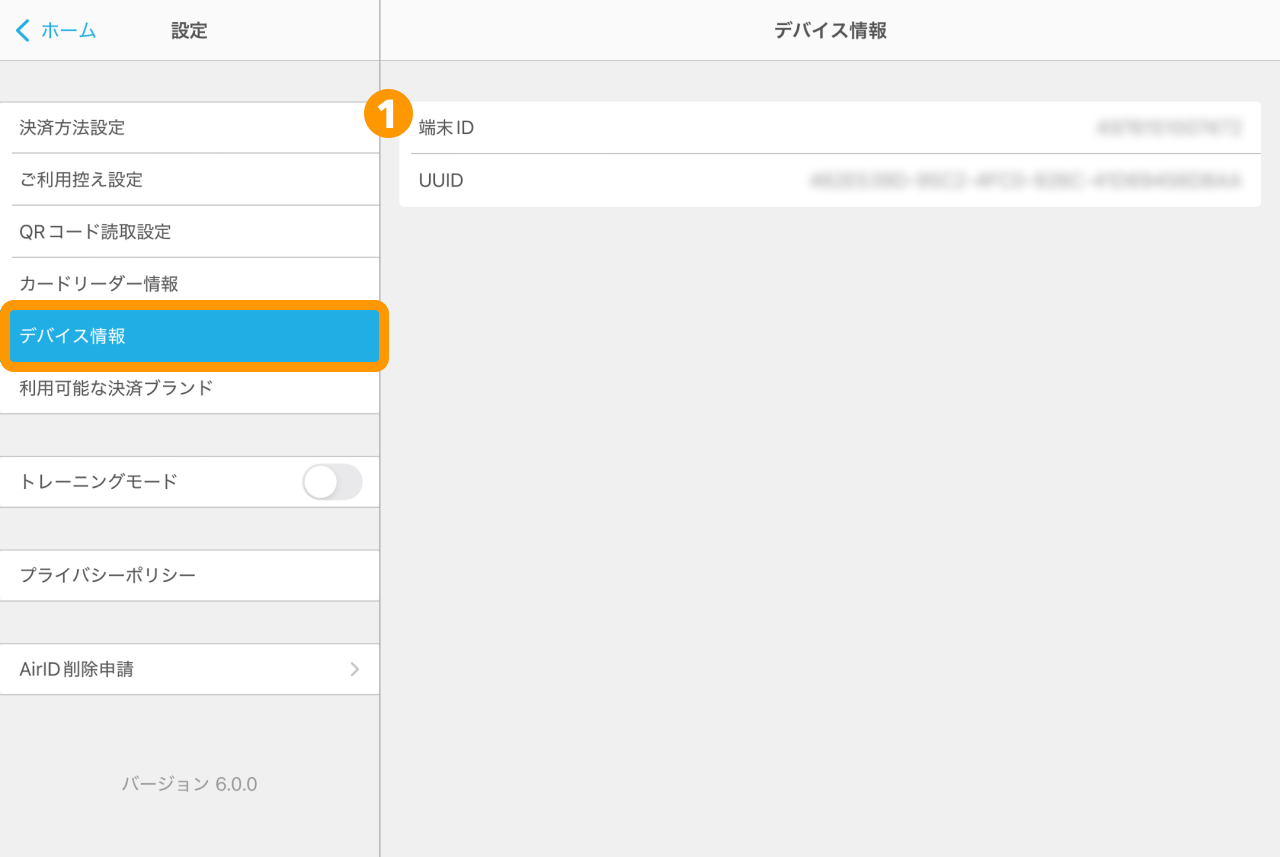Toggle the トレーニングモード switch
This screenshot has width=1280, height=857.
(332, 482)
